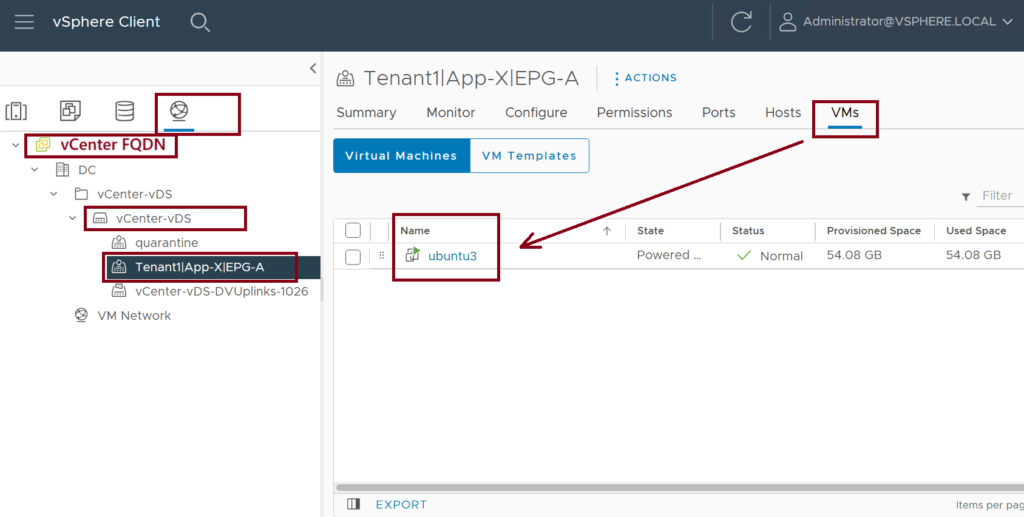This screenshot has width=1024, height=517.
Task: Collapse the vCenter-vDS folder tree node
Action: (x=54, y=194)
